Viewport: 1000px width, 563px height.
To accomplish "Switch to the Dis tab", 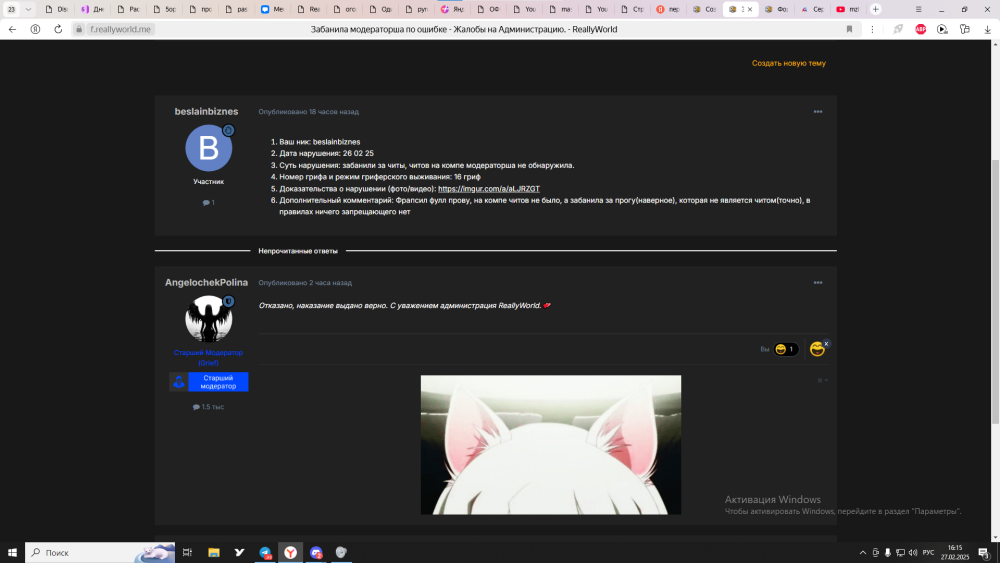I will (56, 10).
